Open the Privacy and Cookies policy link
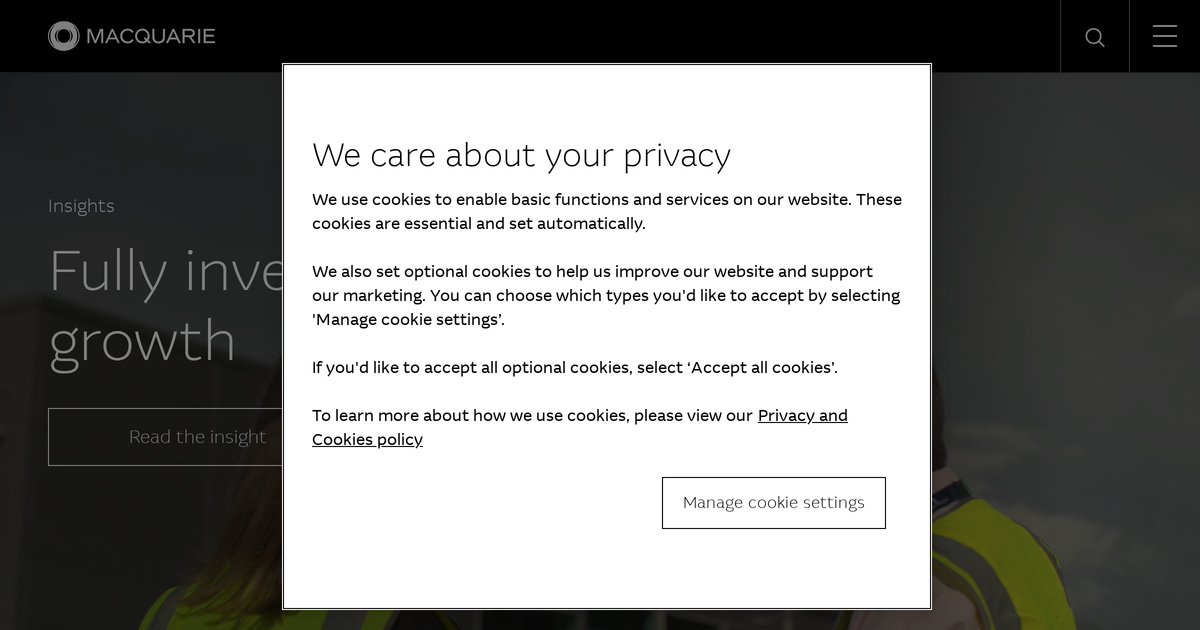Viewport: 1200px width, 630px height. click(x=802, y=416)
